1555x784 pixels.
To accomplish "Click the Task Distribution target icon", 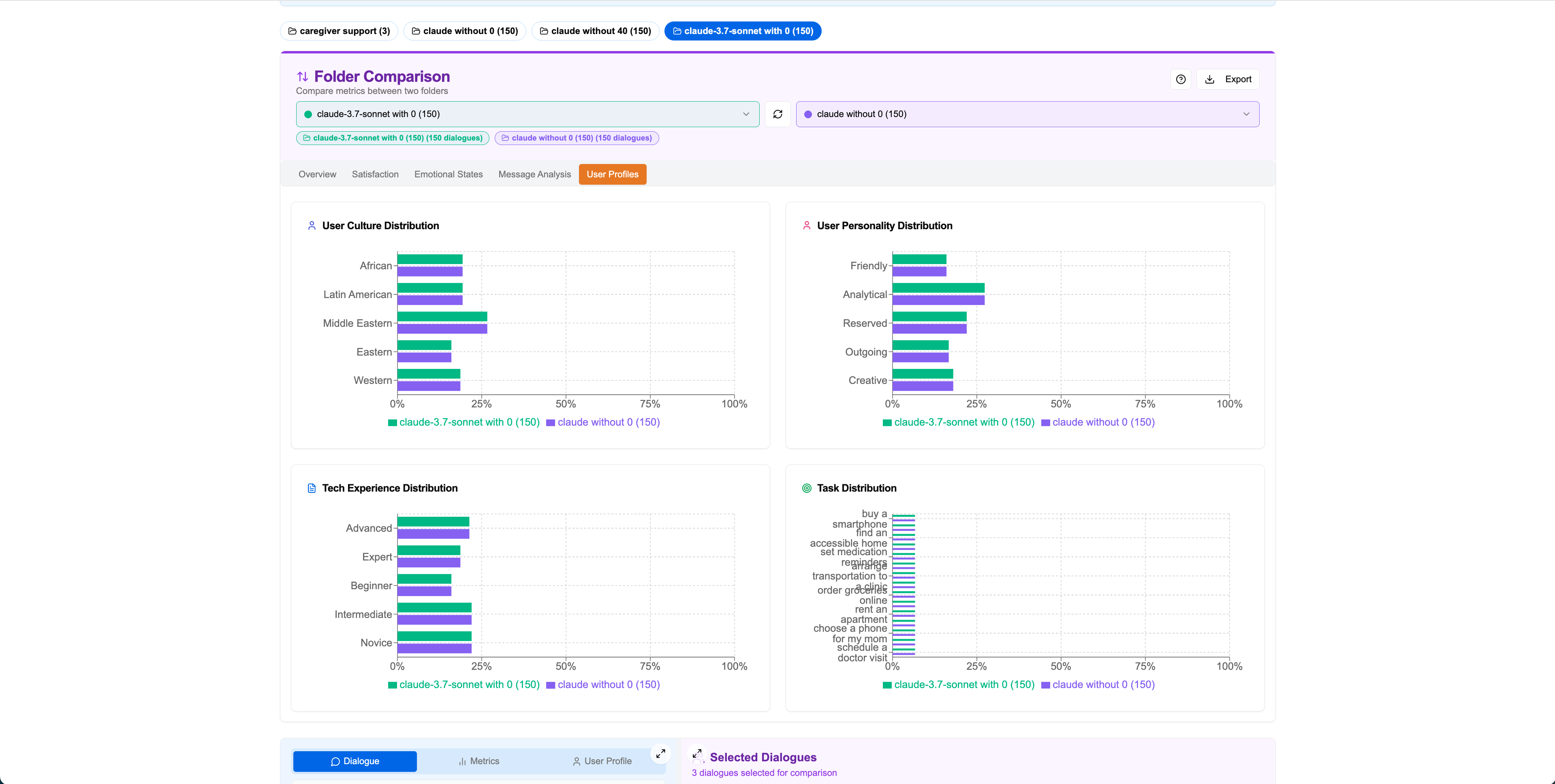I will (807, 488).
